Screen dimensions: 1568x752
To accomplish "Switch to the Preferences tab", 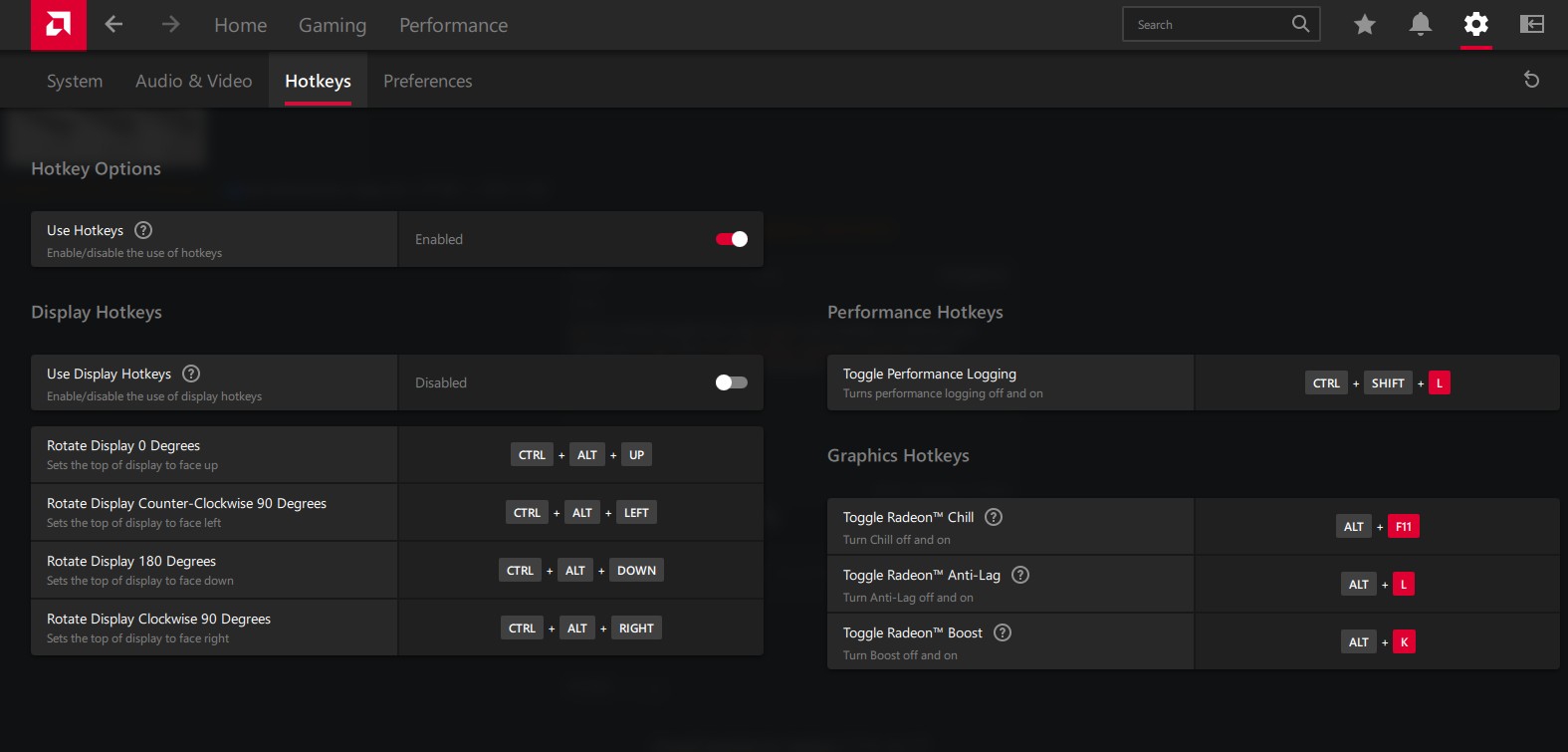I will click(x=427, y=81).
